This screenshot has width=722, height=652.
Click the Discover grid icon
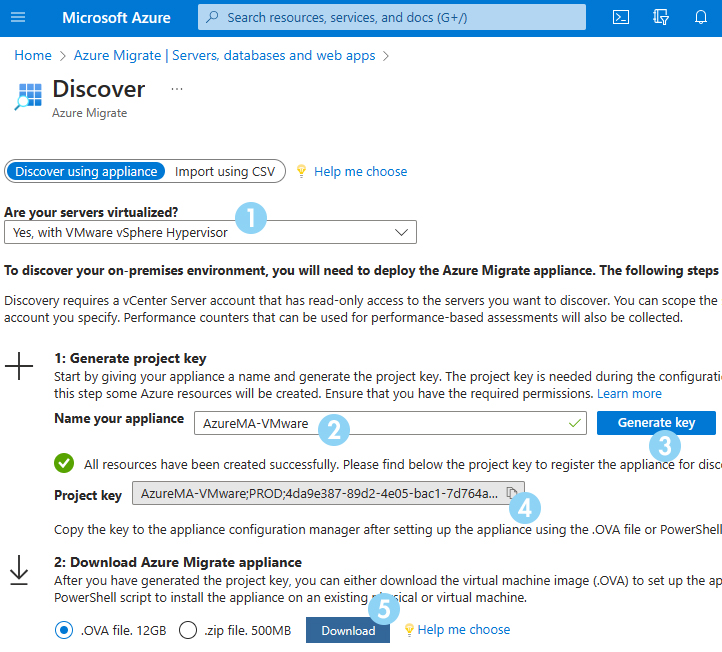pyautogui.click(x=29, y=96)
